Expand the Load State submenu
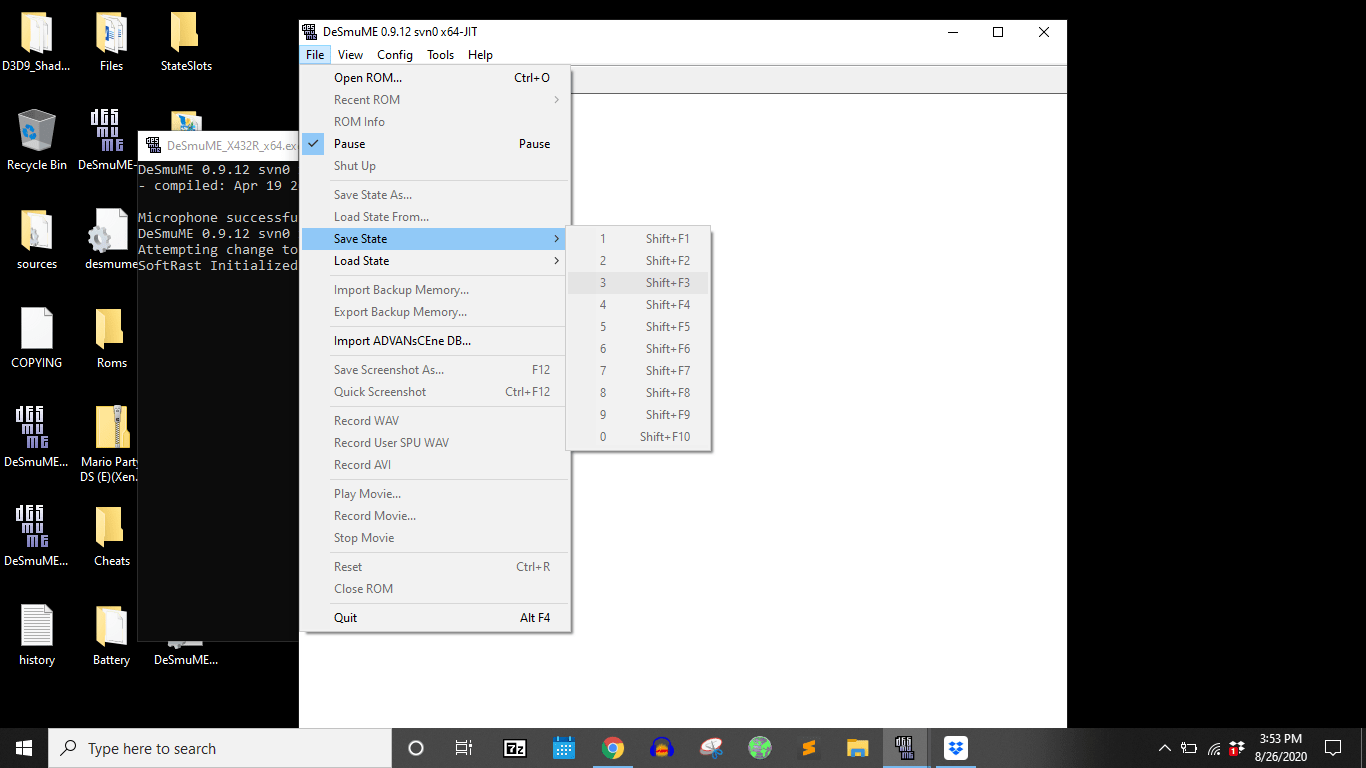 click(436, 261)
